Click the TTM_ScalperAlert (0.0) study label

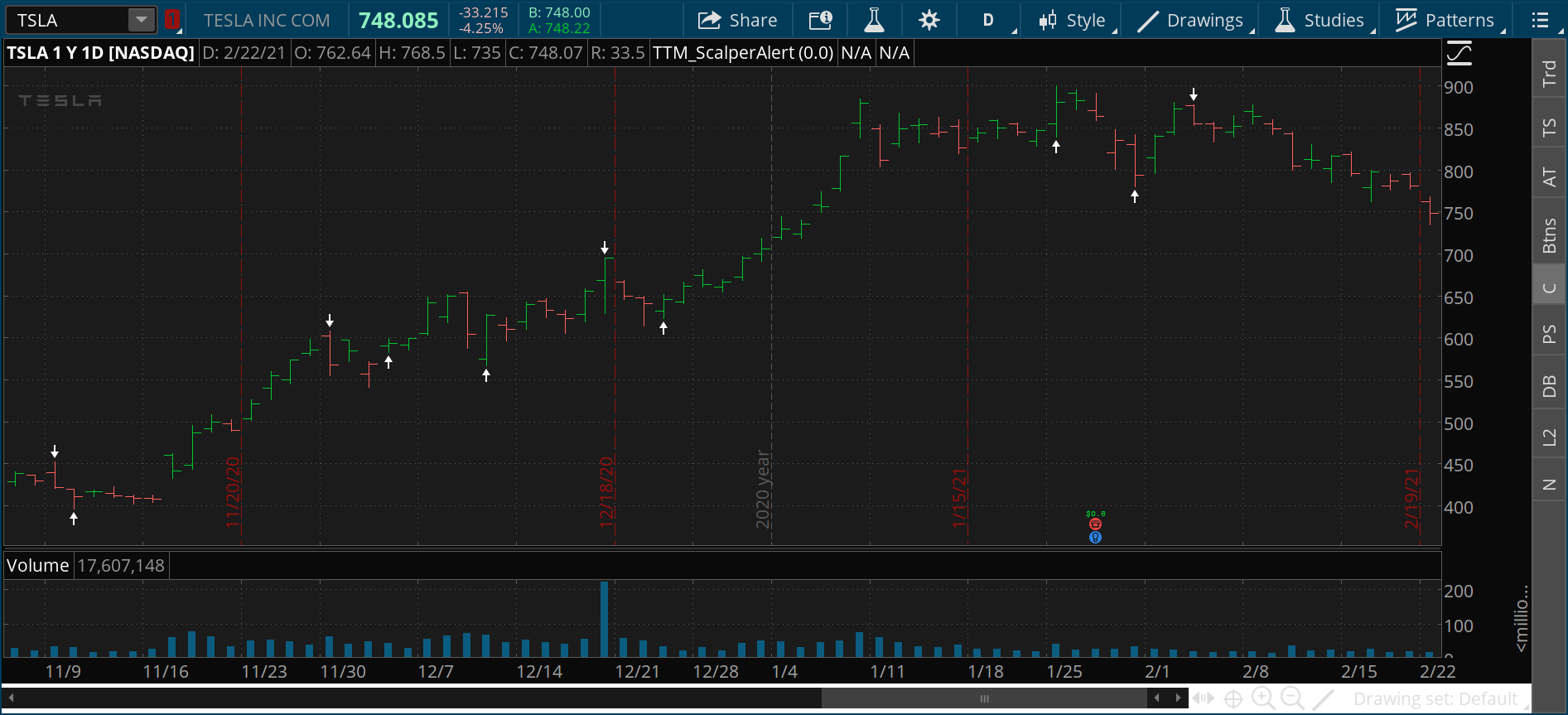coord(743,53)
